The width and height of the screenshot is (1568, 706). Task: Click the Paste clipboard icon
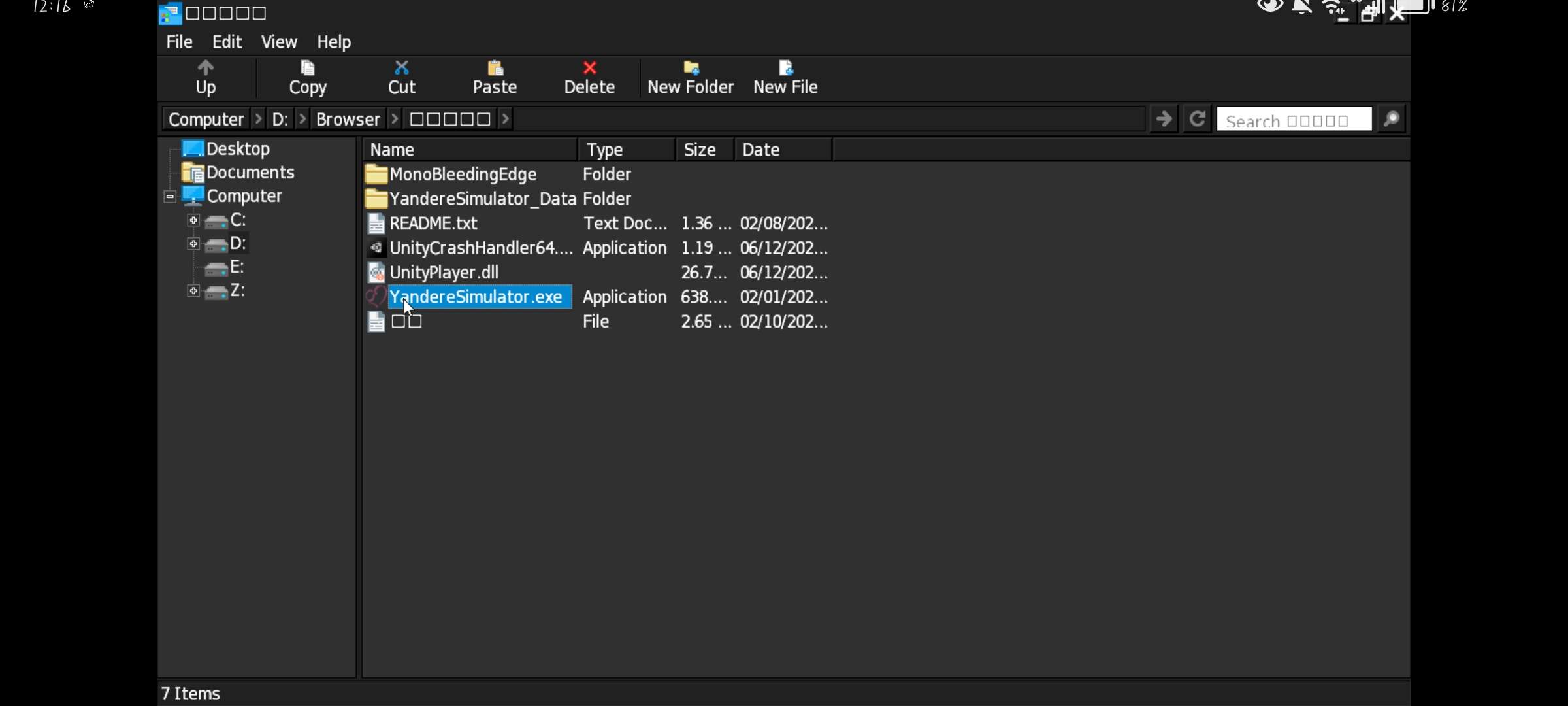[495, 68]
